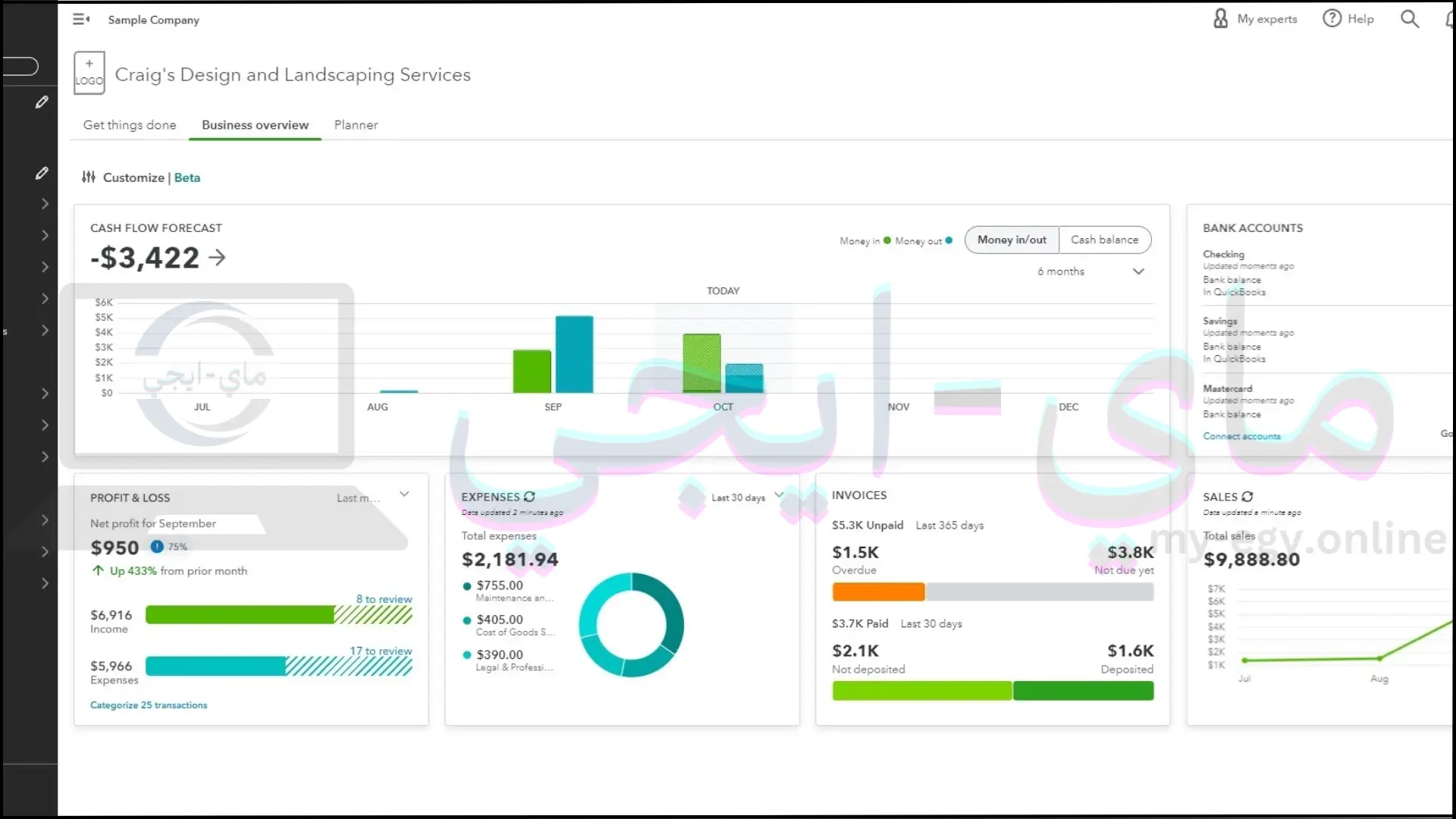Click the $1.6K Deposited amount
Viewport: 1456px width, 819px height.
pyautogui.click(x=1130, y=651)
